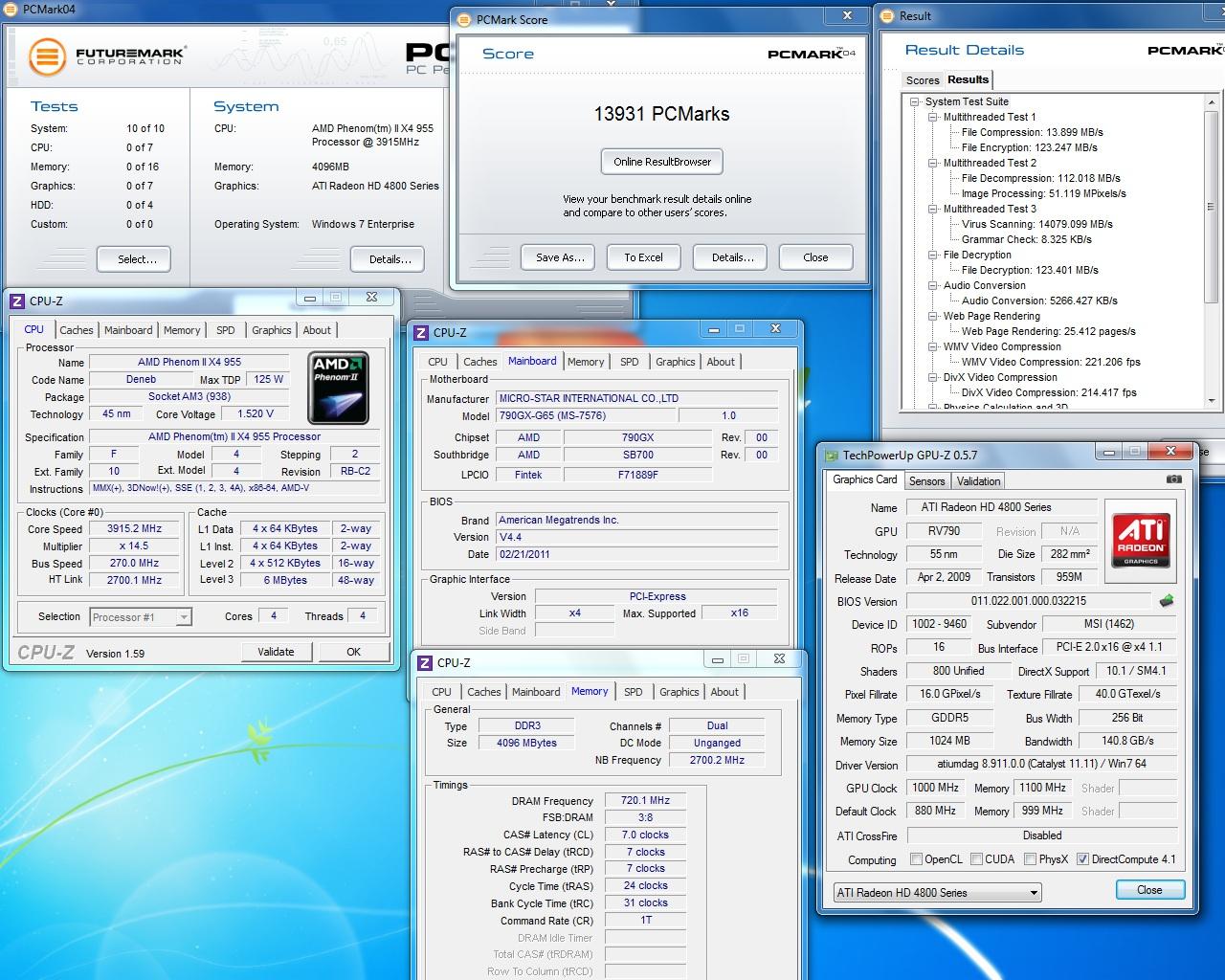The height and width of the screenshot is (980, 1225).
Task: Select Audio Conversion: 5266.427 KB/s row
Action: (x=1039, y=301)
